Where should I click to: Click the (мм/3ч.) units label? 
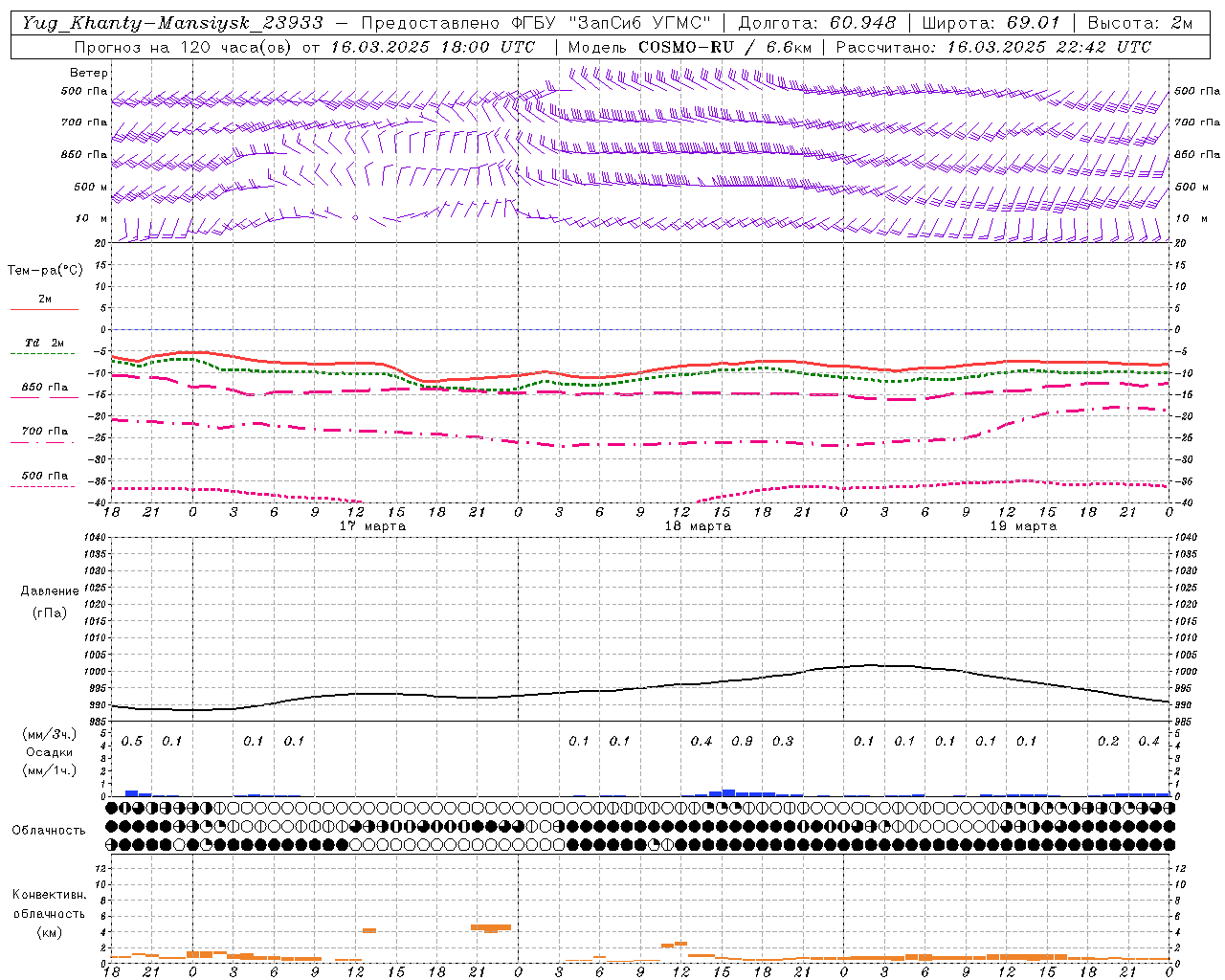[50, 734]
